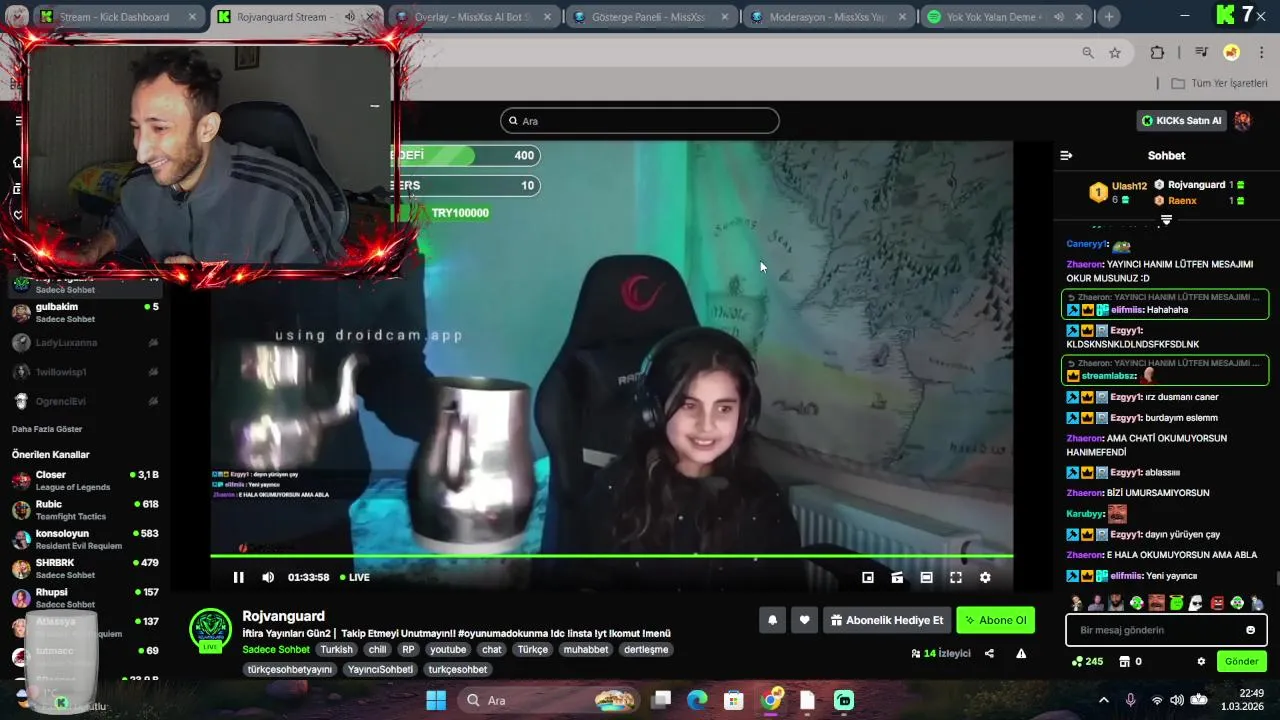Click KICKs Satın Al button

click(1182, 121)
